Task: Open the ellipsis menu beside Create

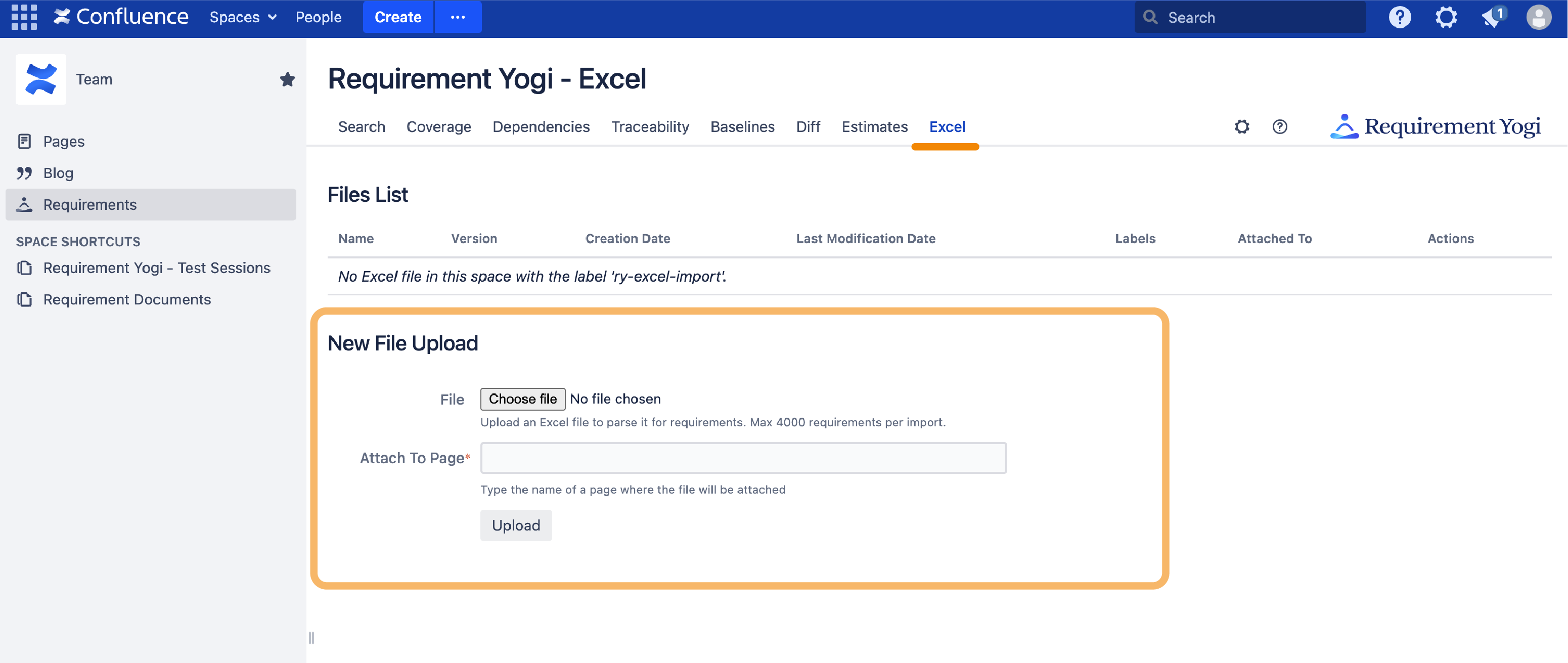Action: coord(458,17)
